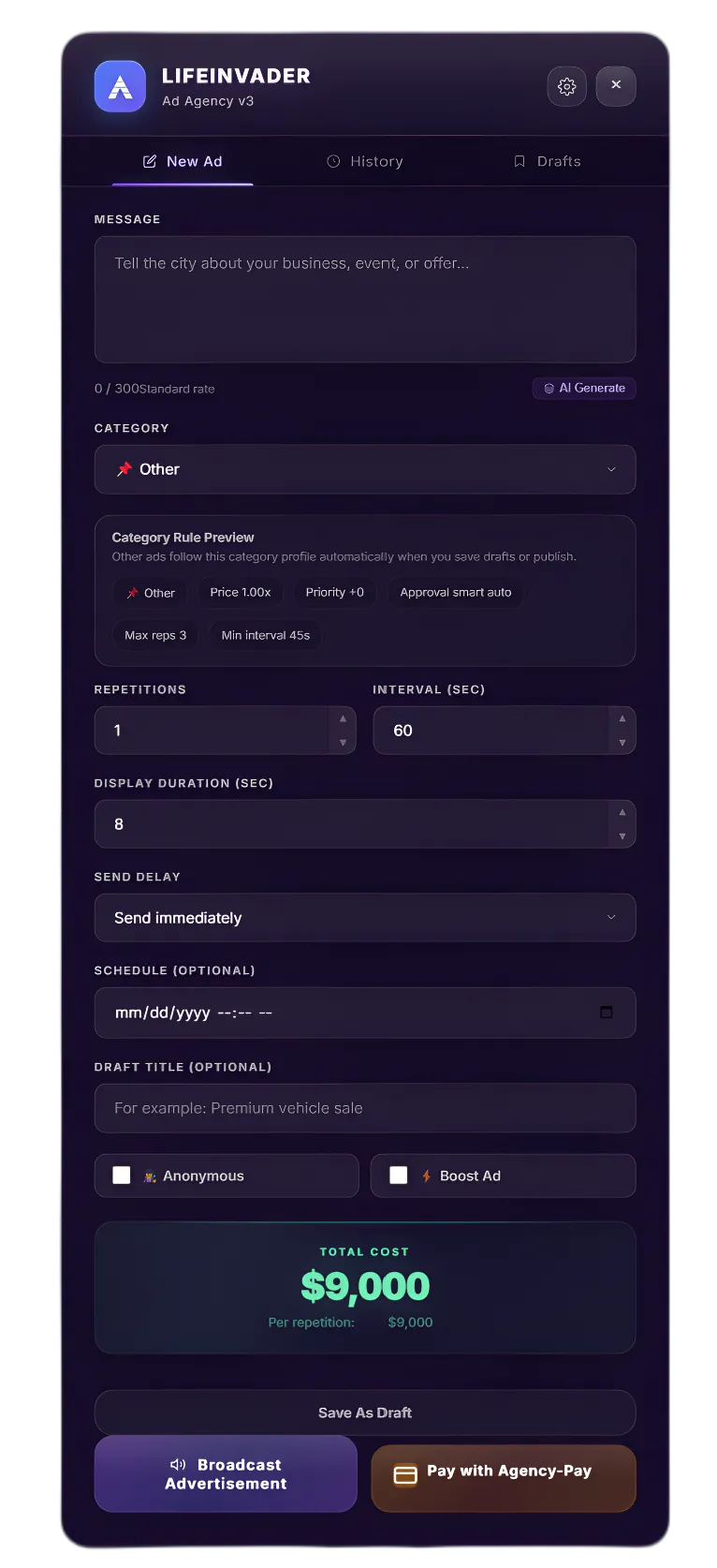Click Pay with Agency-Pay button
The height and width of the screenshot is (1568, 717).
coord(504,1477)
